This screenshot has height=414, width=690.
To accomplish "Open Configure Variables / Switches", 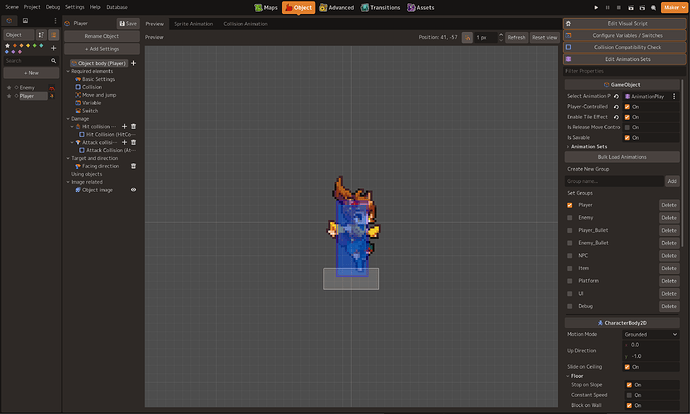I will pos(624,35).
